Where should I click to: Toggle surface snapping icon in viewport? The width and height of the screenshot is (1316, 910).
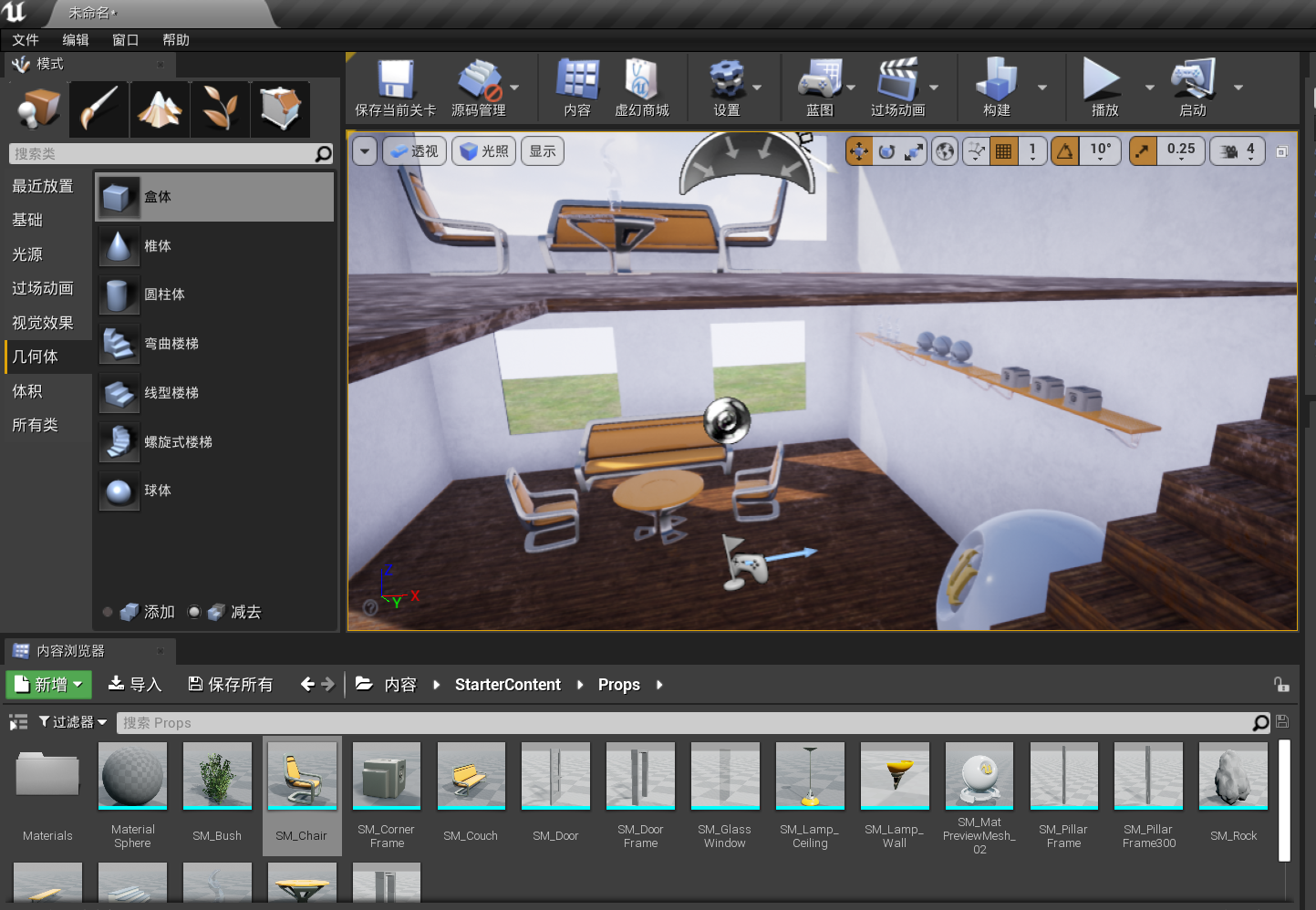coord(977,151)
